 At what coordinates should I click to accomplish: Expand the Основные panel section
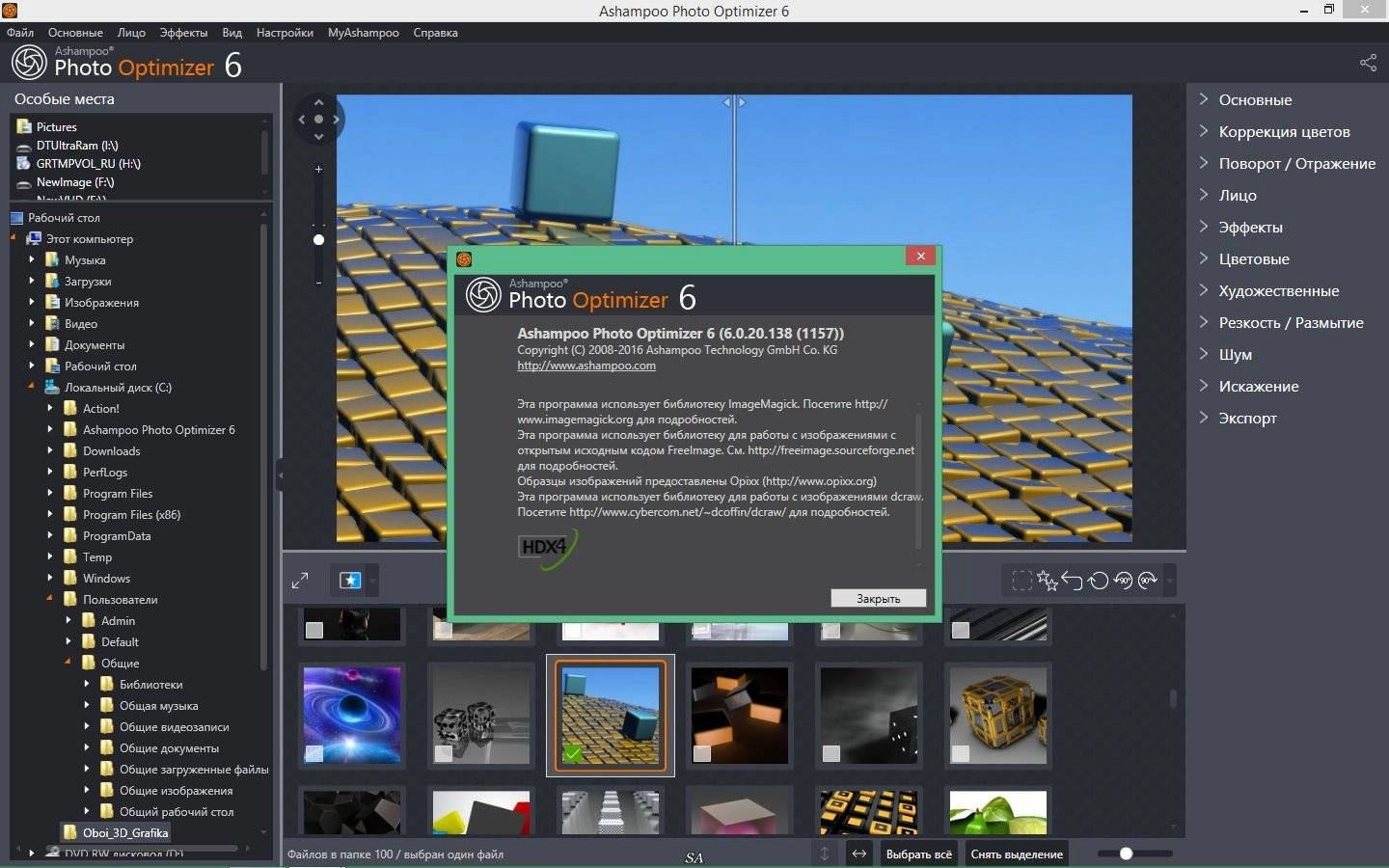point(1204,99)
